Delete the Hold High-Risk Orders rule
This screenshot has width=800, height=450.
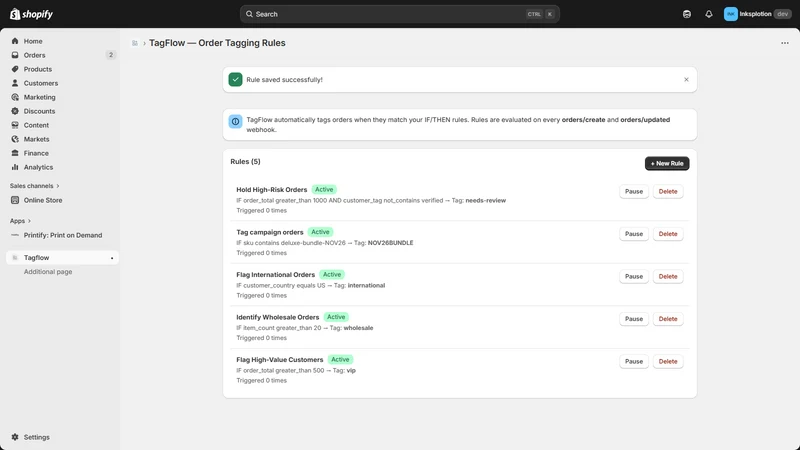click(668, 191)
